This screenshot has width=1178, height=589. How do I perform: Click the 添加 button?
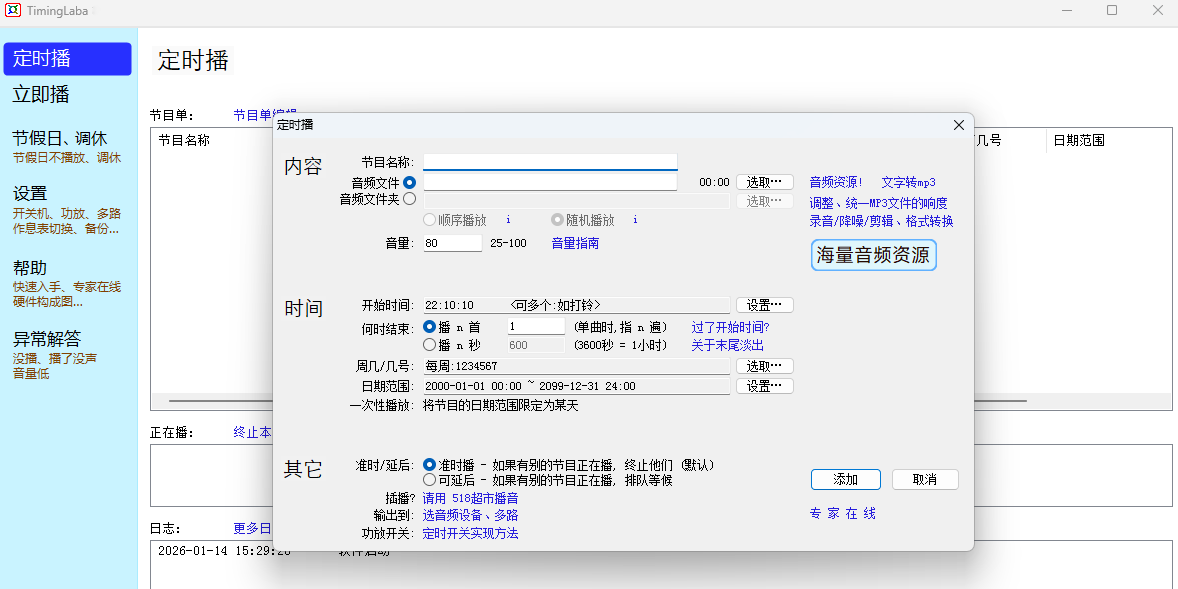click(845, 479)
